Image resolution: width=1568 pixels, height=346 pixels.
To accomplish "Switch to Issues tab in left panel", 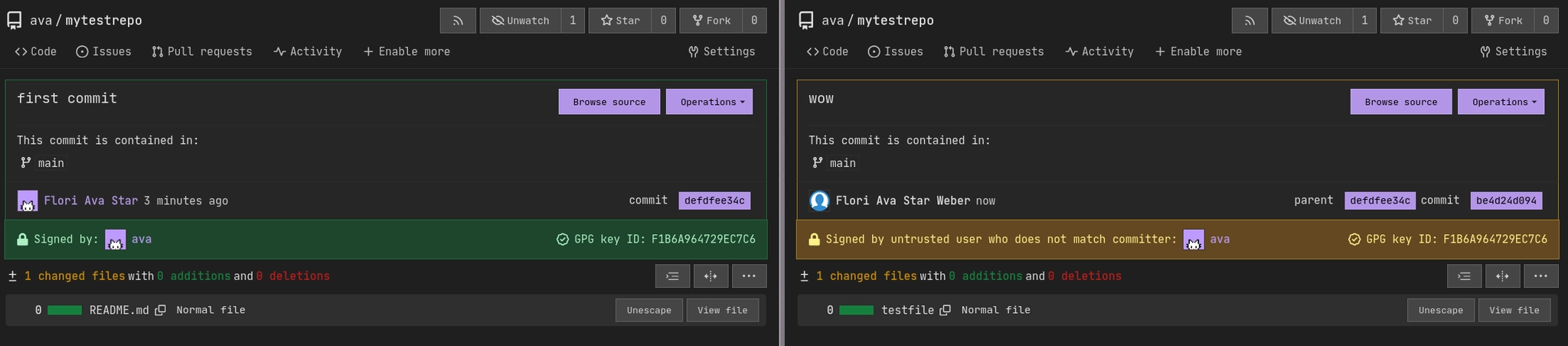I will click(104, 51).
